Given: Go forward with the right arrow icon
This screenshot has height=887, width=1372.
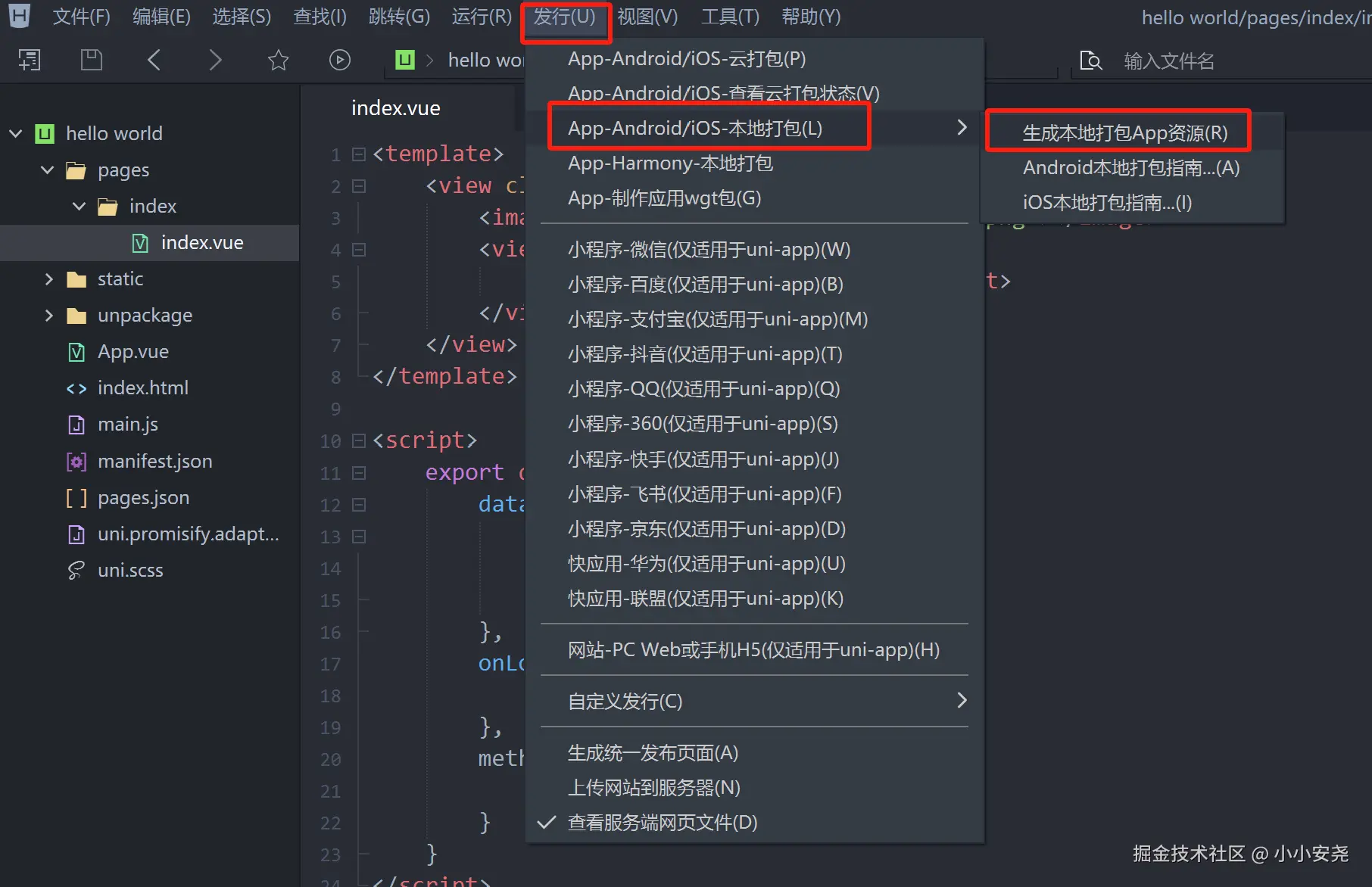Looking at the screenshot, I should (x=216, y=60).
